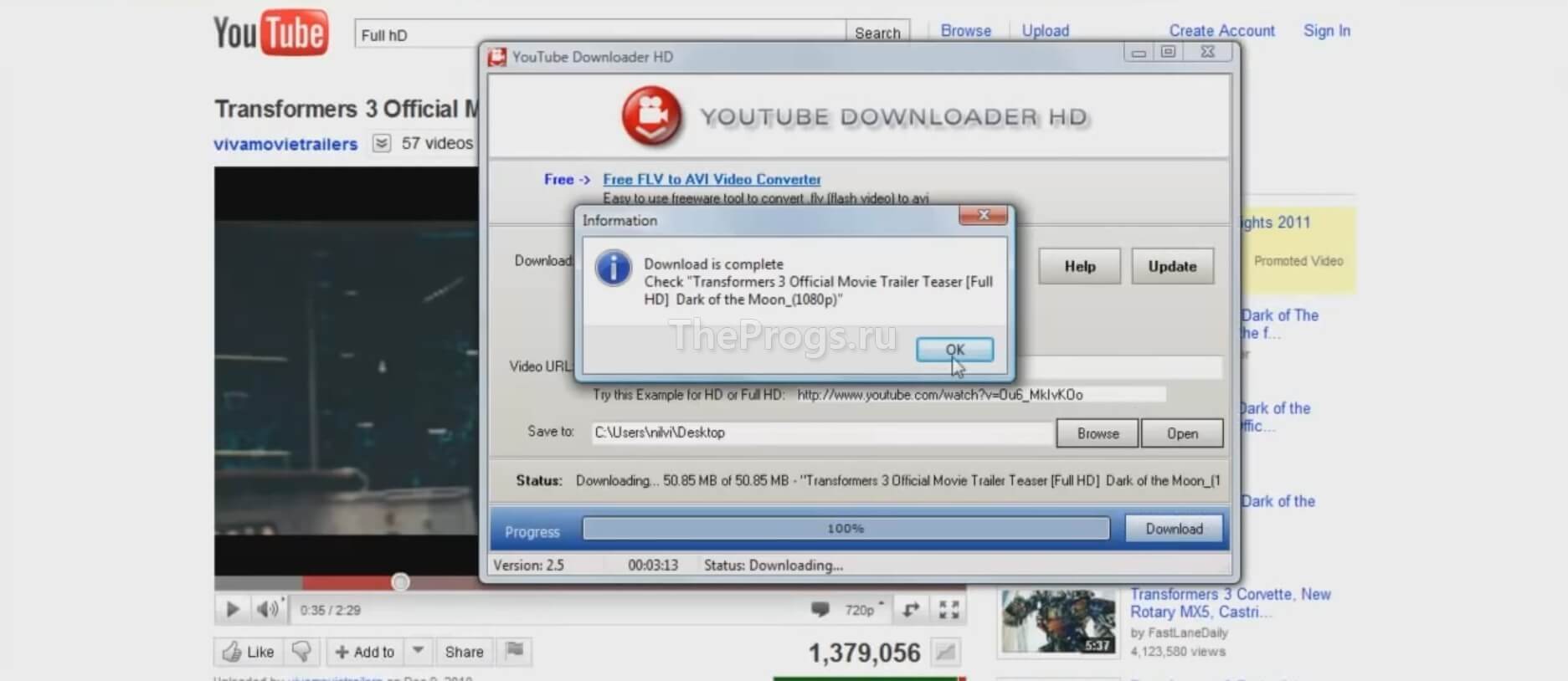Close the YouTube Downloader HD window
This screenshot has height=681, width=1568.
pyautogui.click(x=1207, y=53)
